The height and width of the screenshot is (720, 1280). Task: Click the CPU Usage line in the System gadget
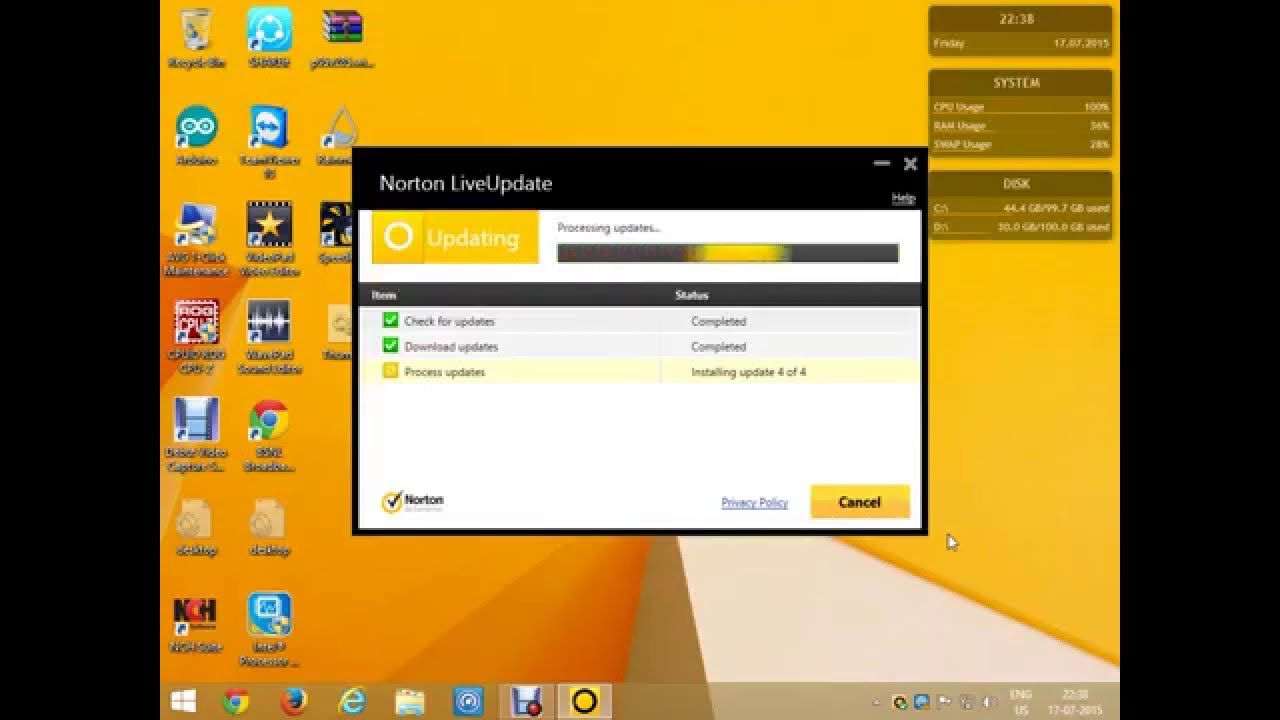(x=1021, y=106)
